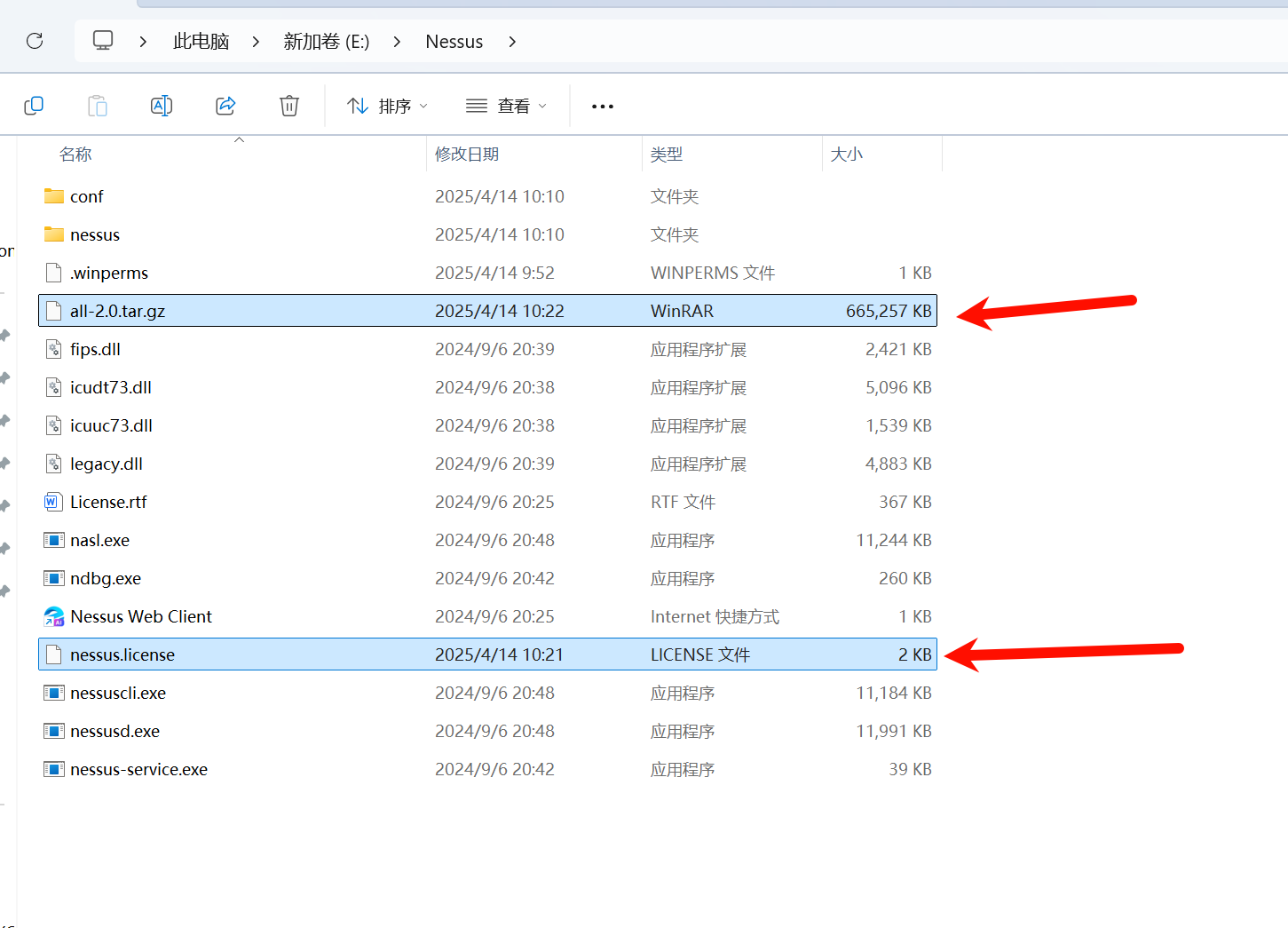Screen dimensions: 1288x928
Task: Click the computer monitor icon in breadcrumb
Action: [103, 41]
